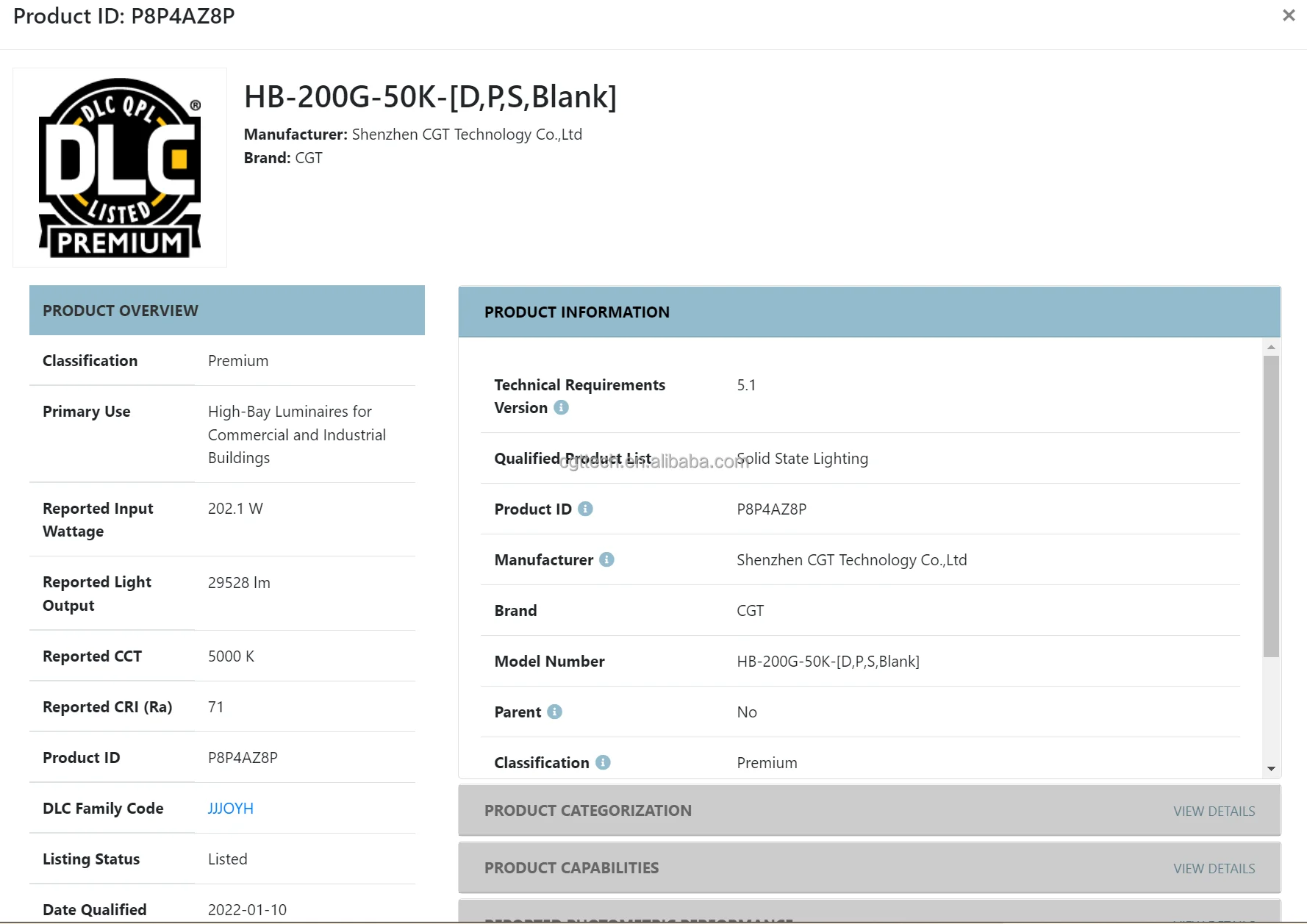This screenshot has width=1307, height=924.
Task: Open the JJJOYH family code link
Action: [x=230, y=808]
